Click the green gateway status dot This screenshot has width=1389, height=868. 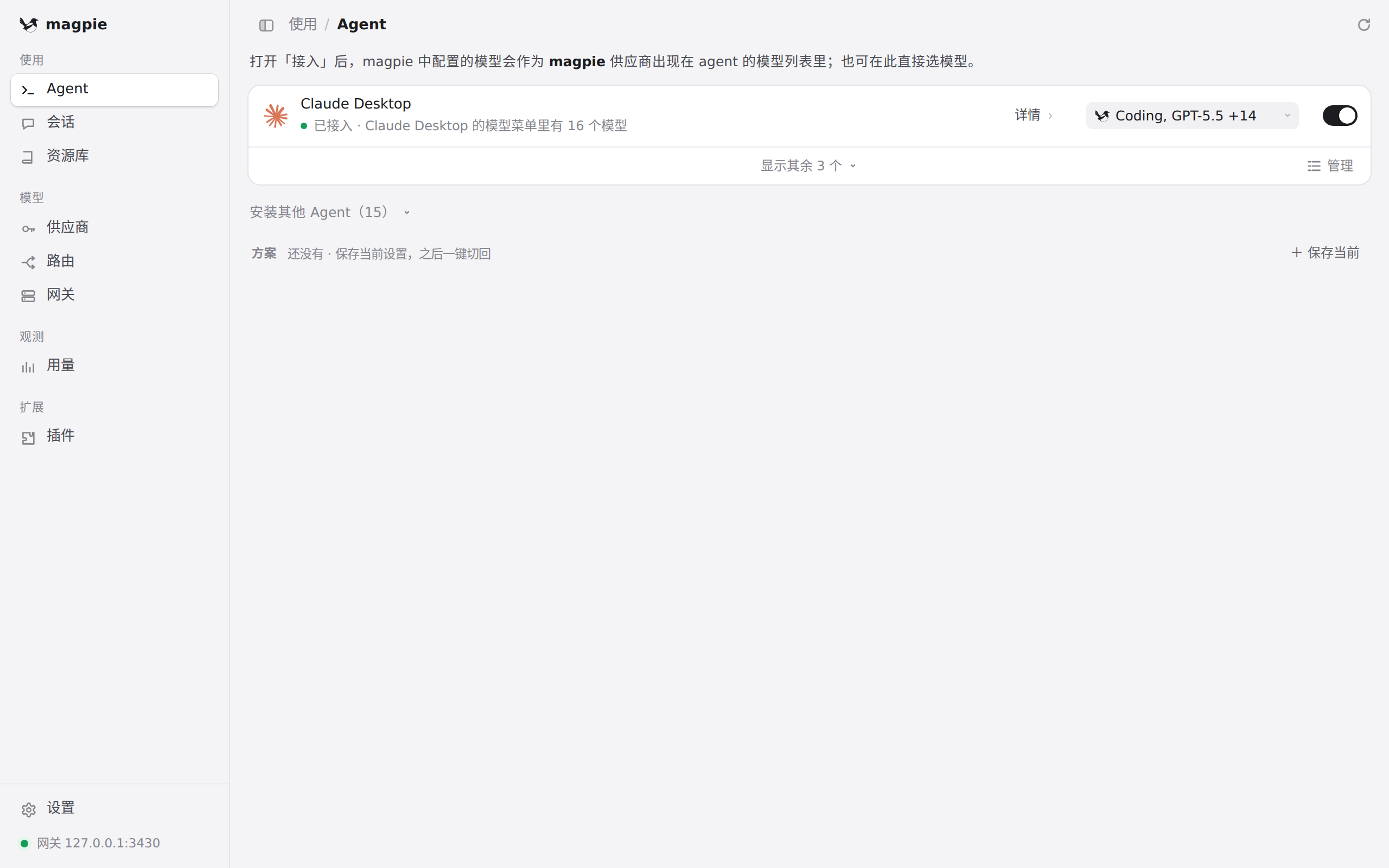click(x=24, y=843)
